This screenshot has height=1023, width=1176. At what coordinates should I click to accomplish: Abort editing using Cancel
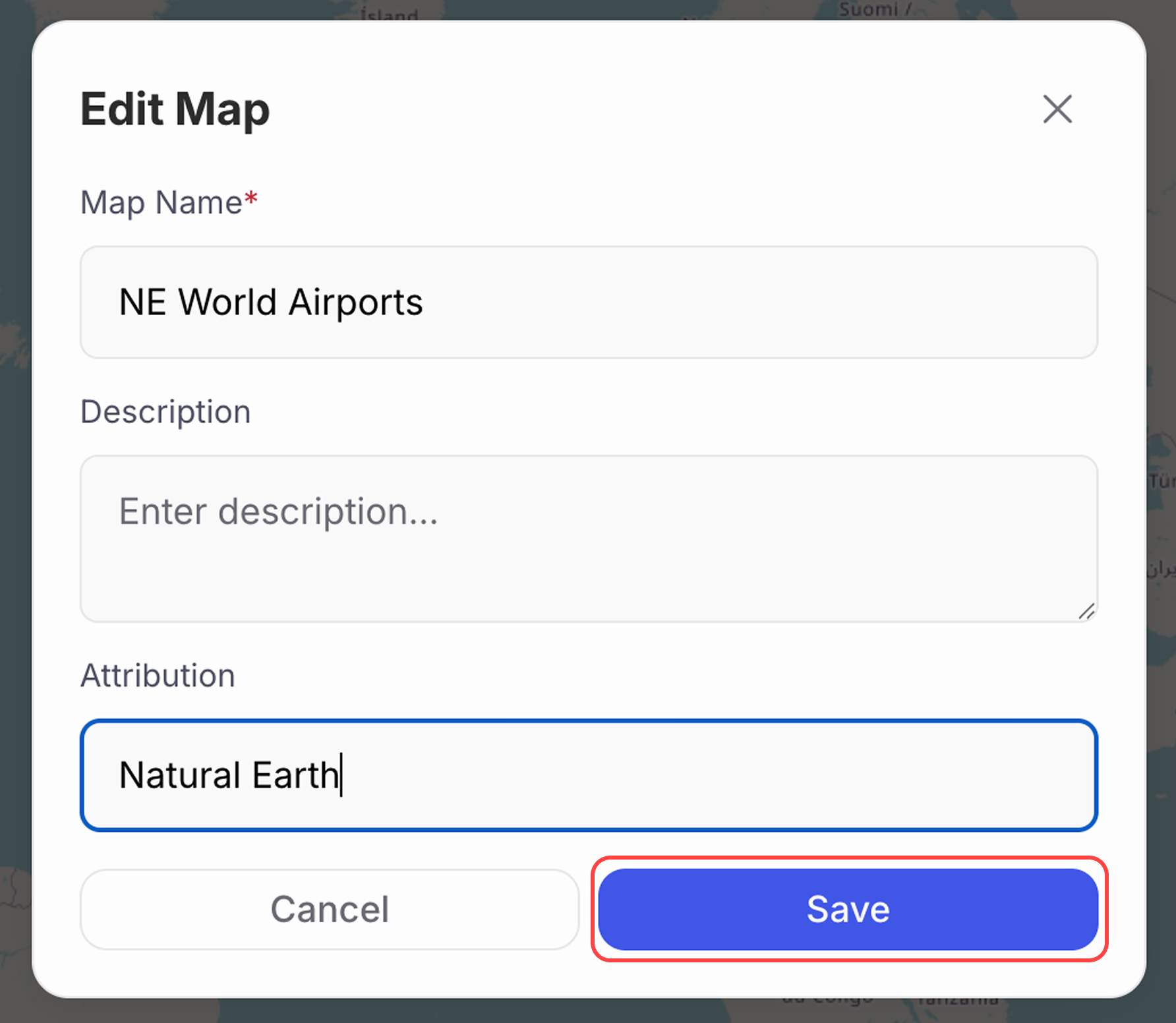click(329, 910)
